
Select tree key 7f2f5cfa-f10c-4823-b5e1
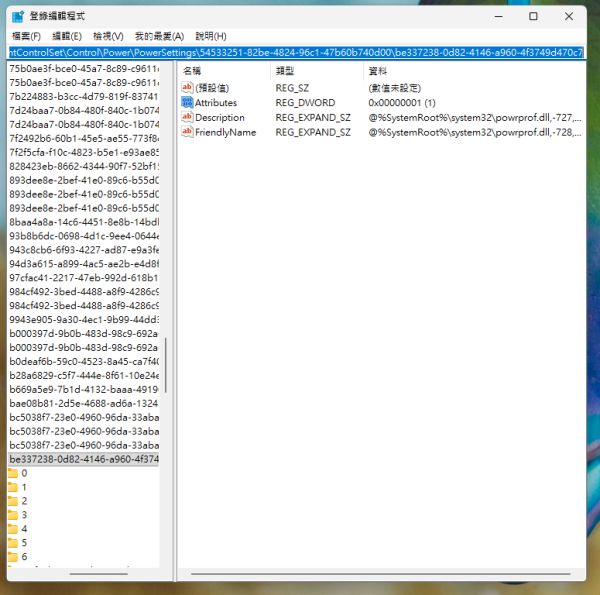coord(84,152)
